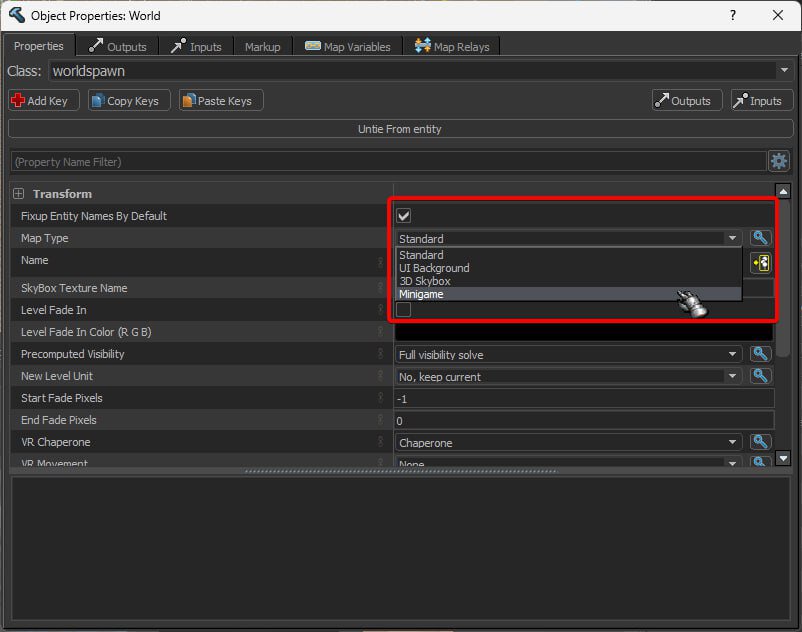
Task: Click the yellow picker icon beside Name field
Action: click(x=761, y=263)
